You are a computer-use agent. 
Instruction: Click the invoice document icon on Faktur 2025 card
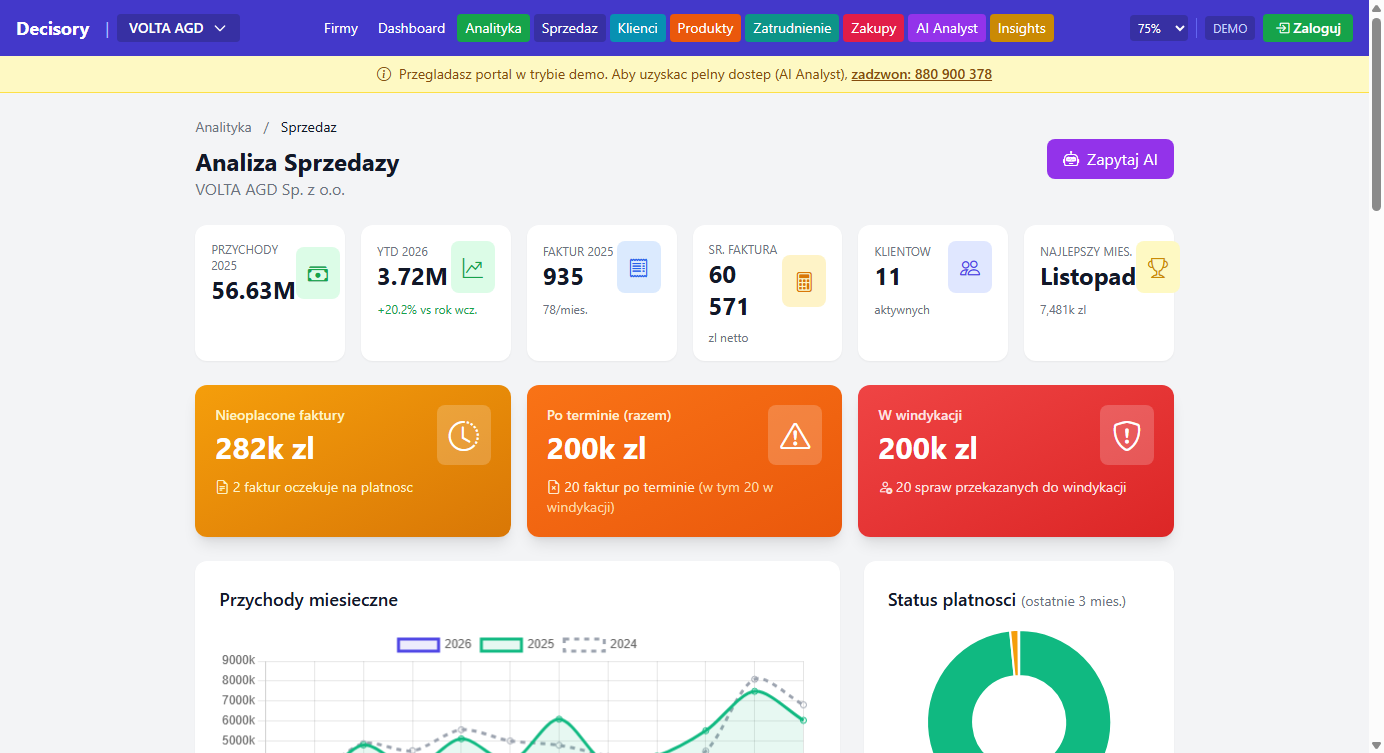(x=639, y=267)
